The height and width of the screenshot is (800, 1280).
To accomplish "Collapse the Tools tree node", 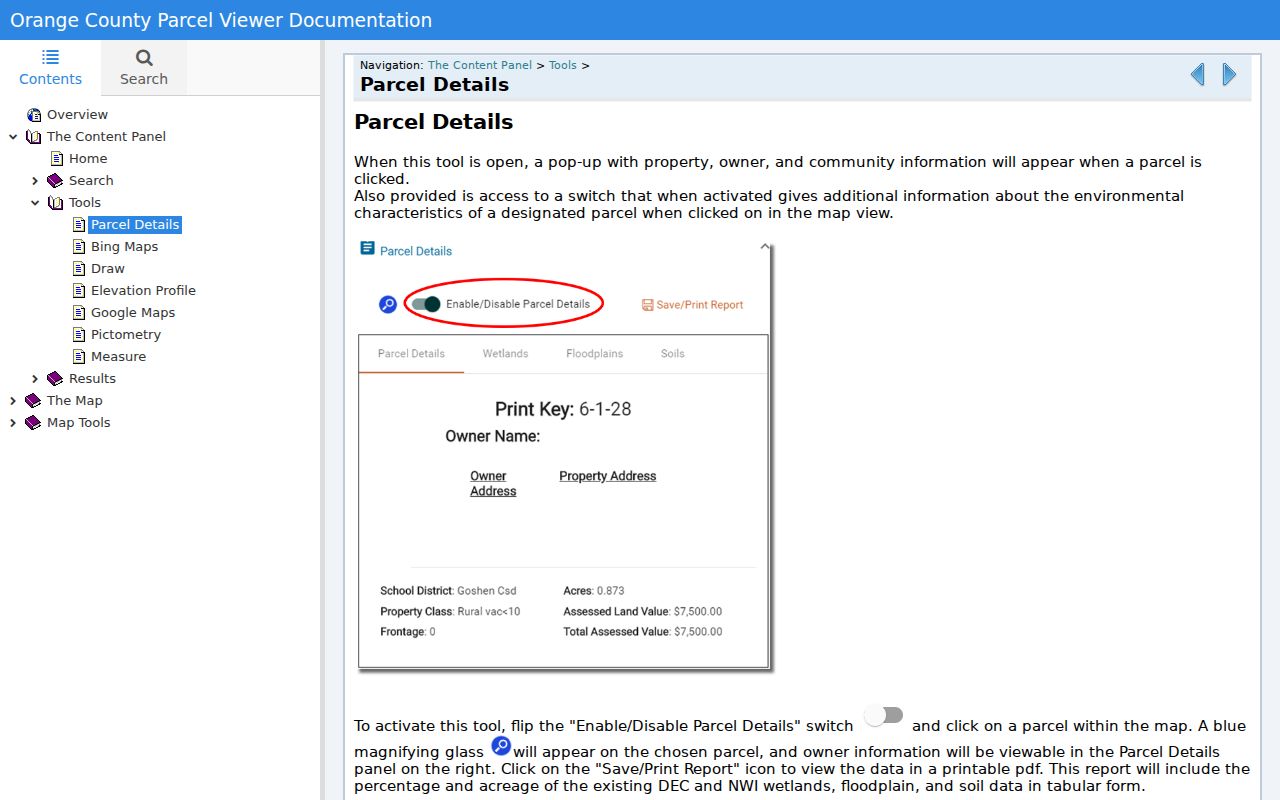I will 35,203.
